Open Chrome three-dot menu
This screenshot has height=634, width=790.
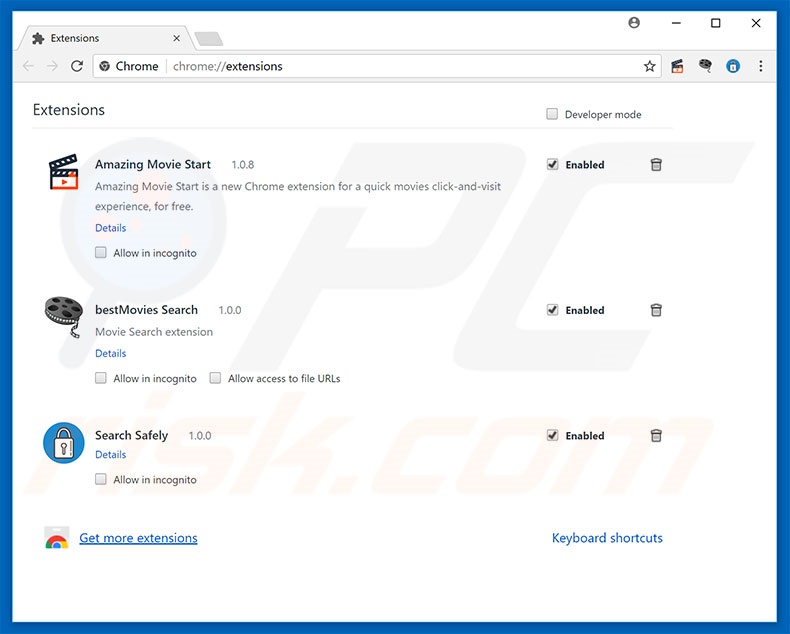[x=761, y=66]
